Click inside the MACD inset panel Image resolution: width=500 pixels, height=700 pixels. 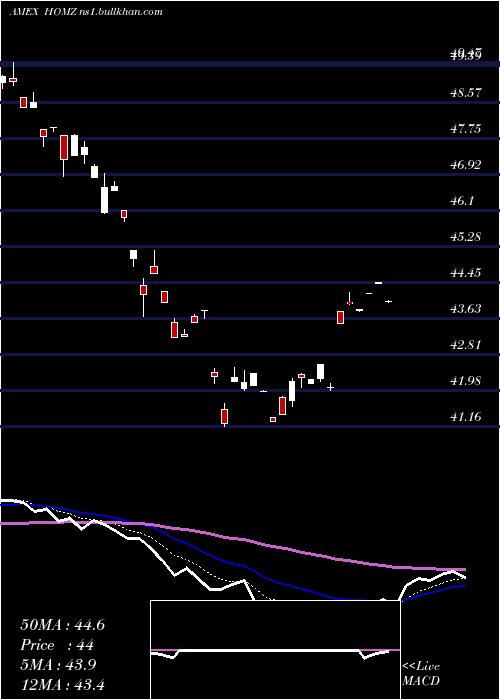pos(275,650)
